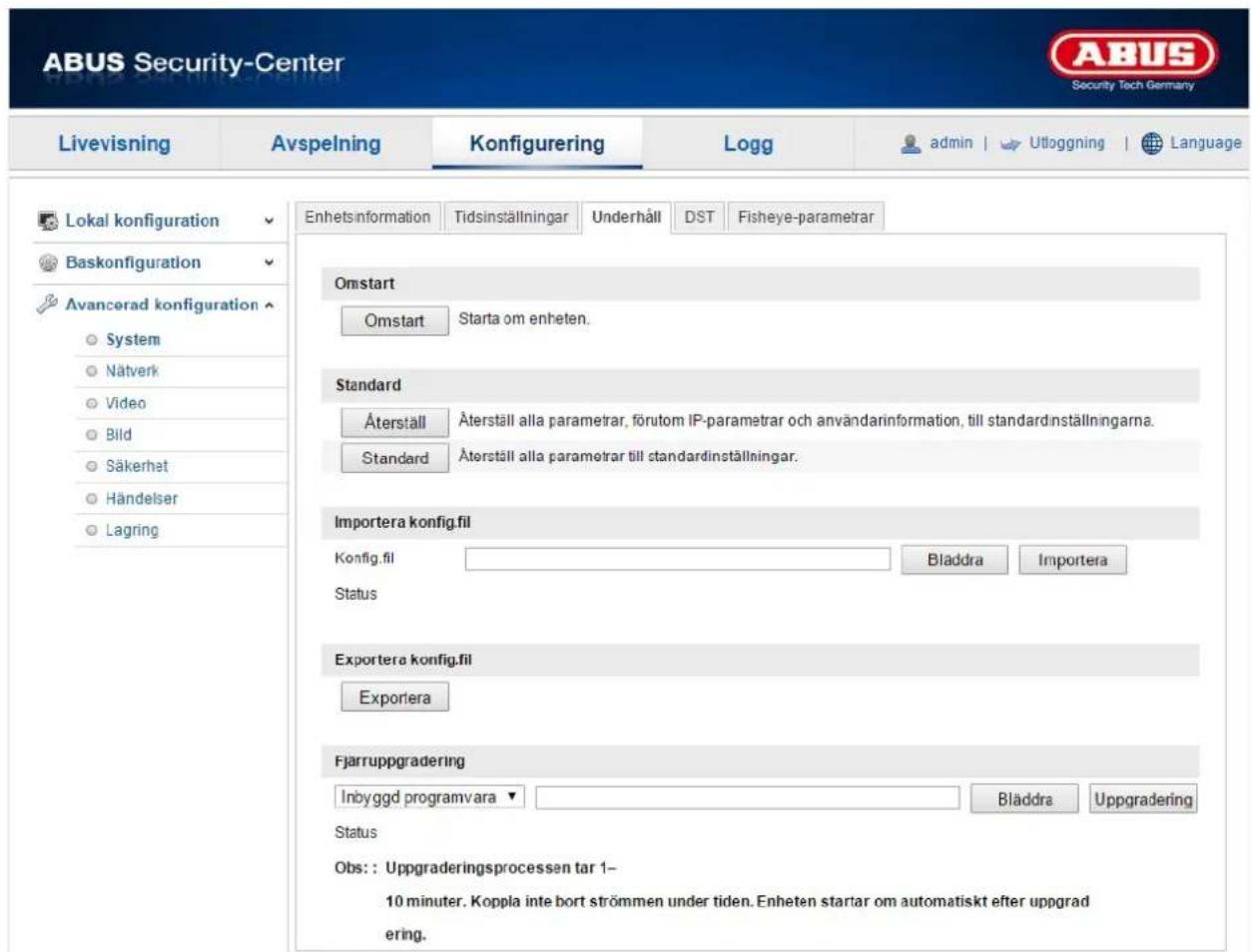Click the Baskonfiguration menu label
The height and width of the screenshot is (952, 1252).
tap(133, 262)
